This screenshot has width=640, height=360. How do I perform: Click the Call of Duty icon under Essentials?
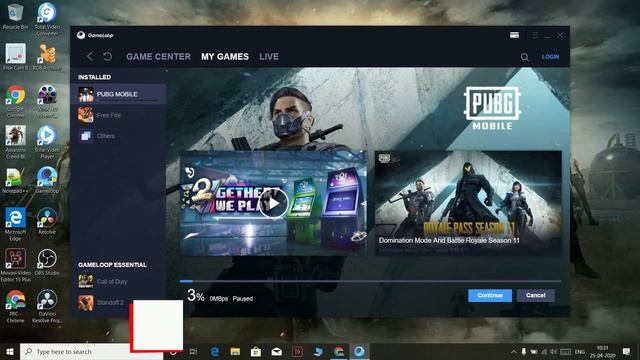(86, 282)
